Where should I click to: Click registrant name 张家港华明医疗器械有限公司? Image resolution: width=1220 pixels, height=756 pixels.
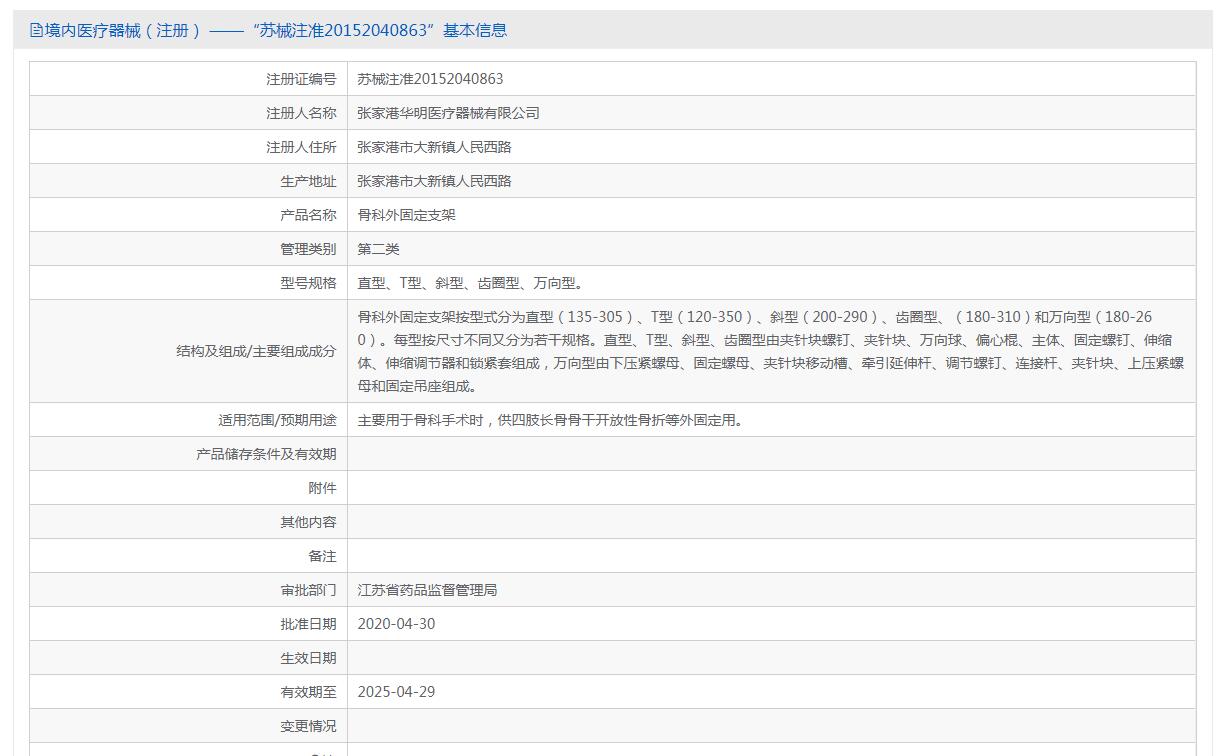[448, 113]
